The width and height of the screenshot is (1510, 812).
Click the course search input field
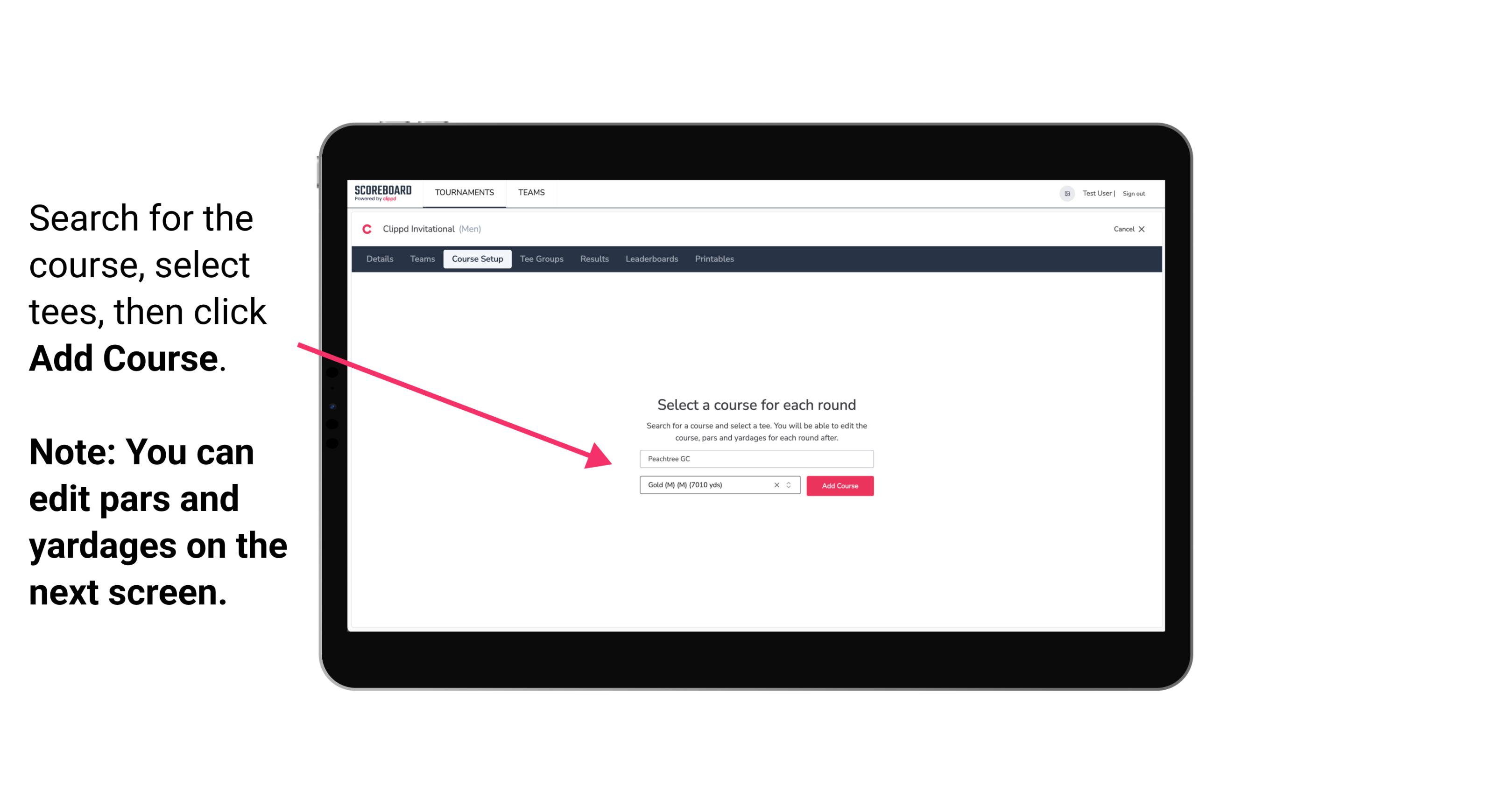[x=756, y=457]
